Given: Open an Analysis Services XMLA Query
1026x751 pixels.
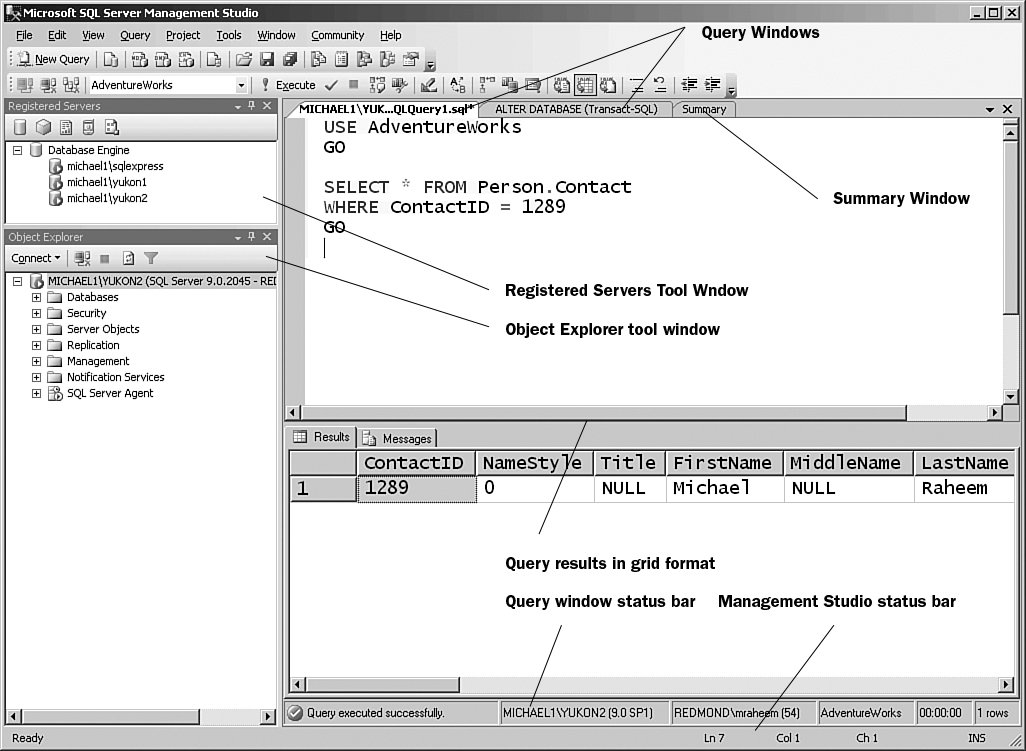Looking at the screenshot, I should 186,60.
